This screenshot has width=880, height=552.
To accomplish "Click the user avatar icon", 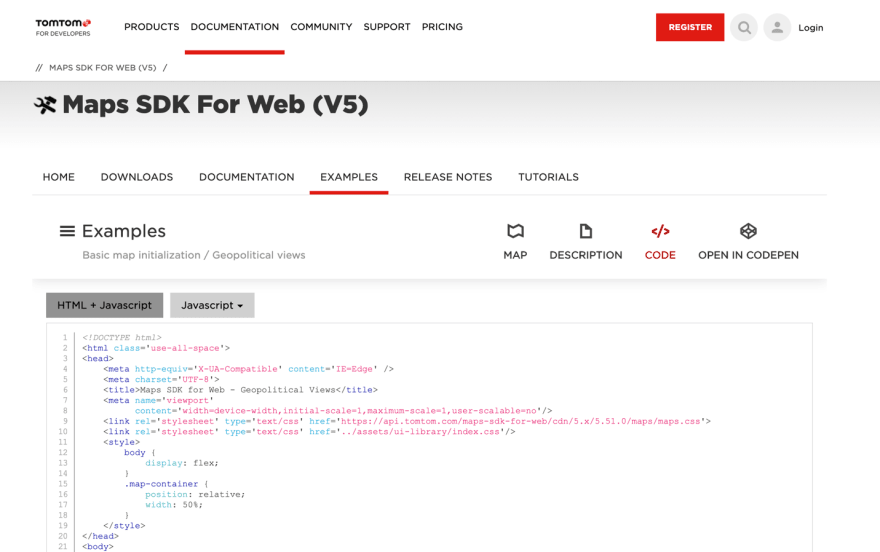I will tap(777, 27).
